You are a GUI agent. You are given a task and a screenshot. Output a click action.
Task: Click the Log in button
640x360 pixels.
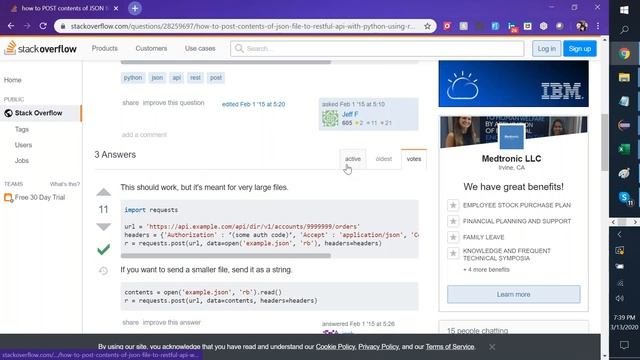[x=546, y=49]
